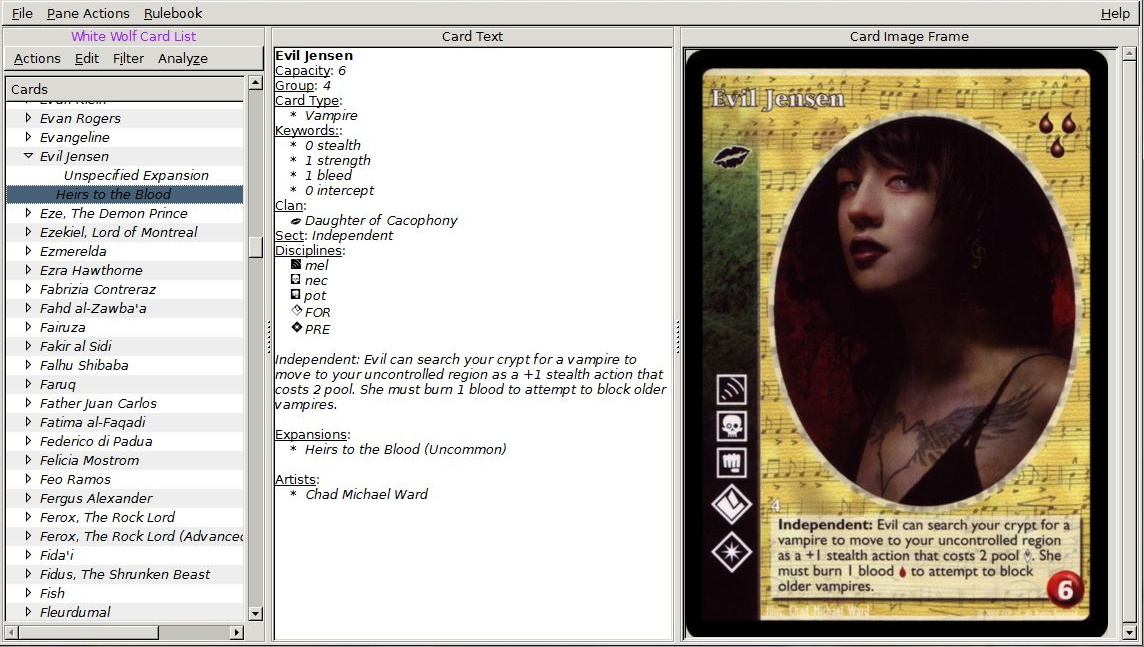Click the card image frame scroll down arrow

point(1129,632)
